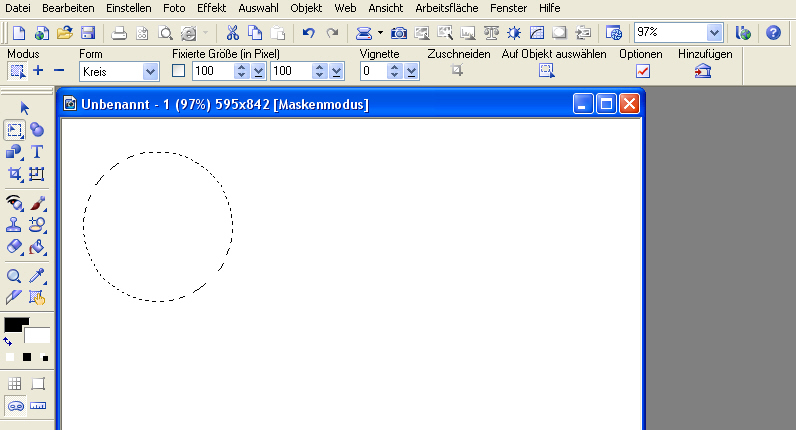This screenshot has height=430, width=796.
Task: Toggle the Optionen checkbox button
Action: [643, 71]
